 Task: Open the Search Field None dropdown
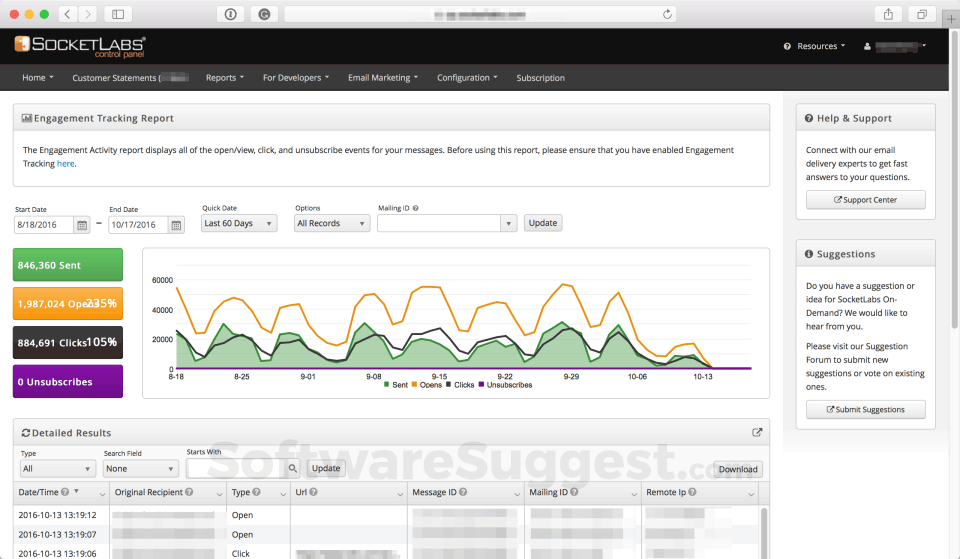coord(140,469)
